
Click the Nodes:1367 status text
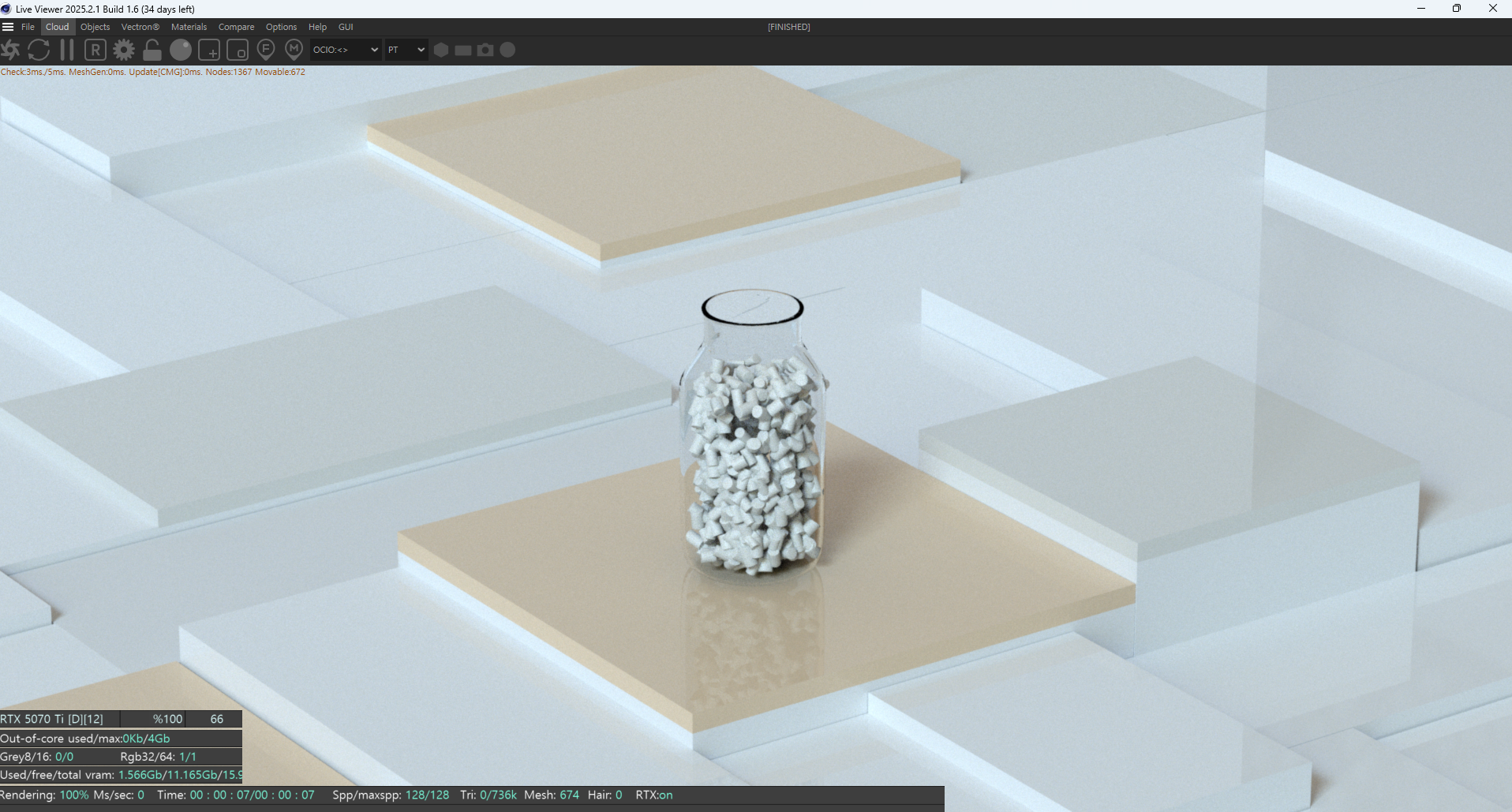[229, 72]
